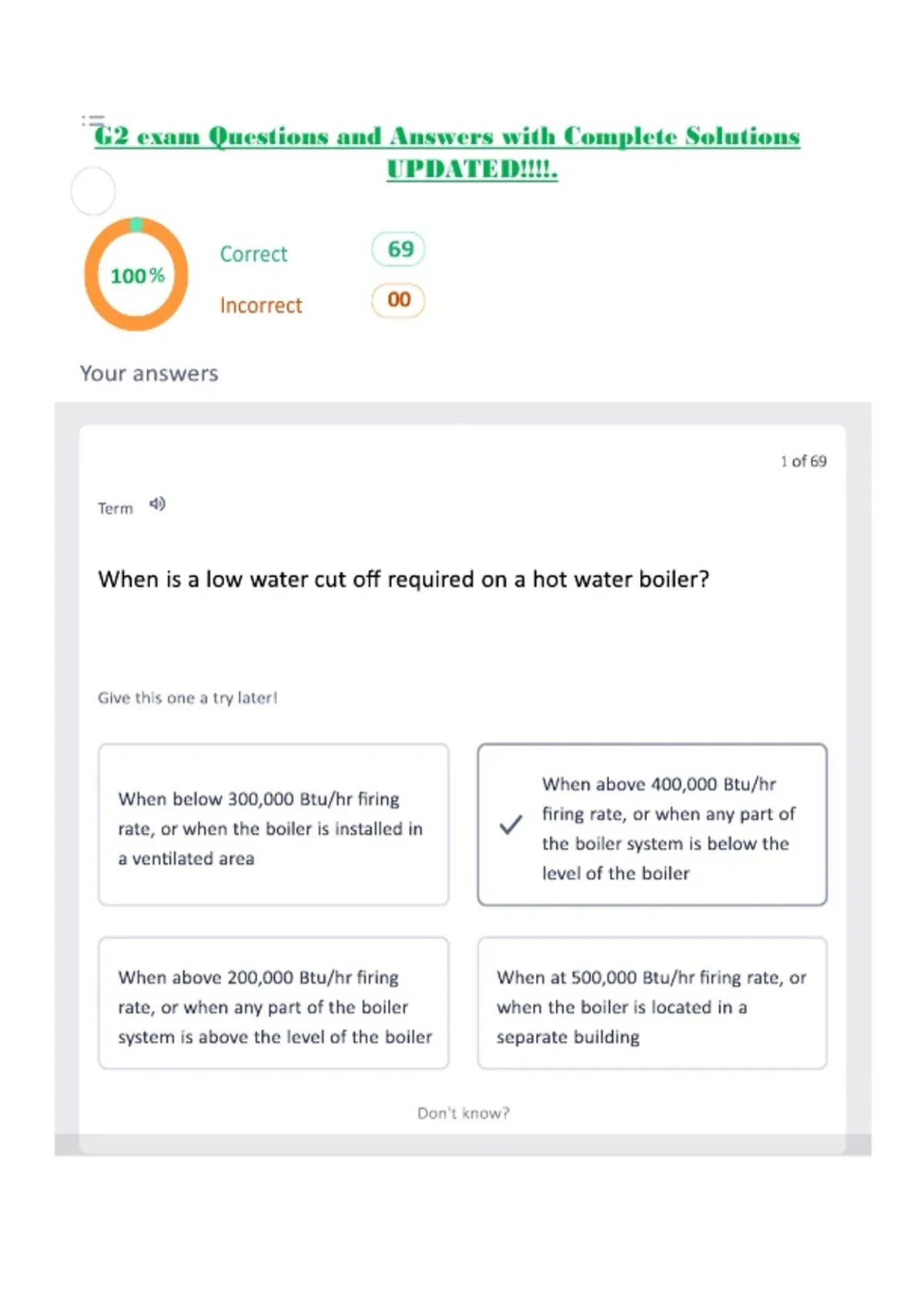The width and height of the screenshot is (924, 1309).
Task: Click the 'Incorrect' label
Action: pos(261,305)
